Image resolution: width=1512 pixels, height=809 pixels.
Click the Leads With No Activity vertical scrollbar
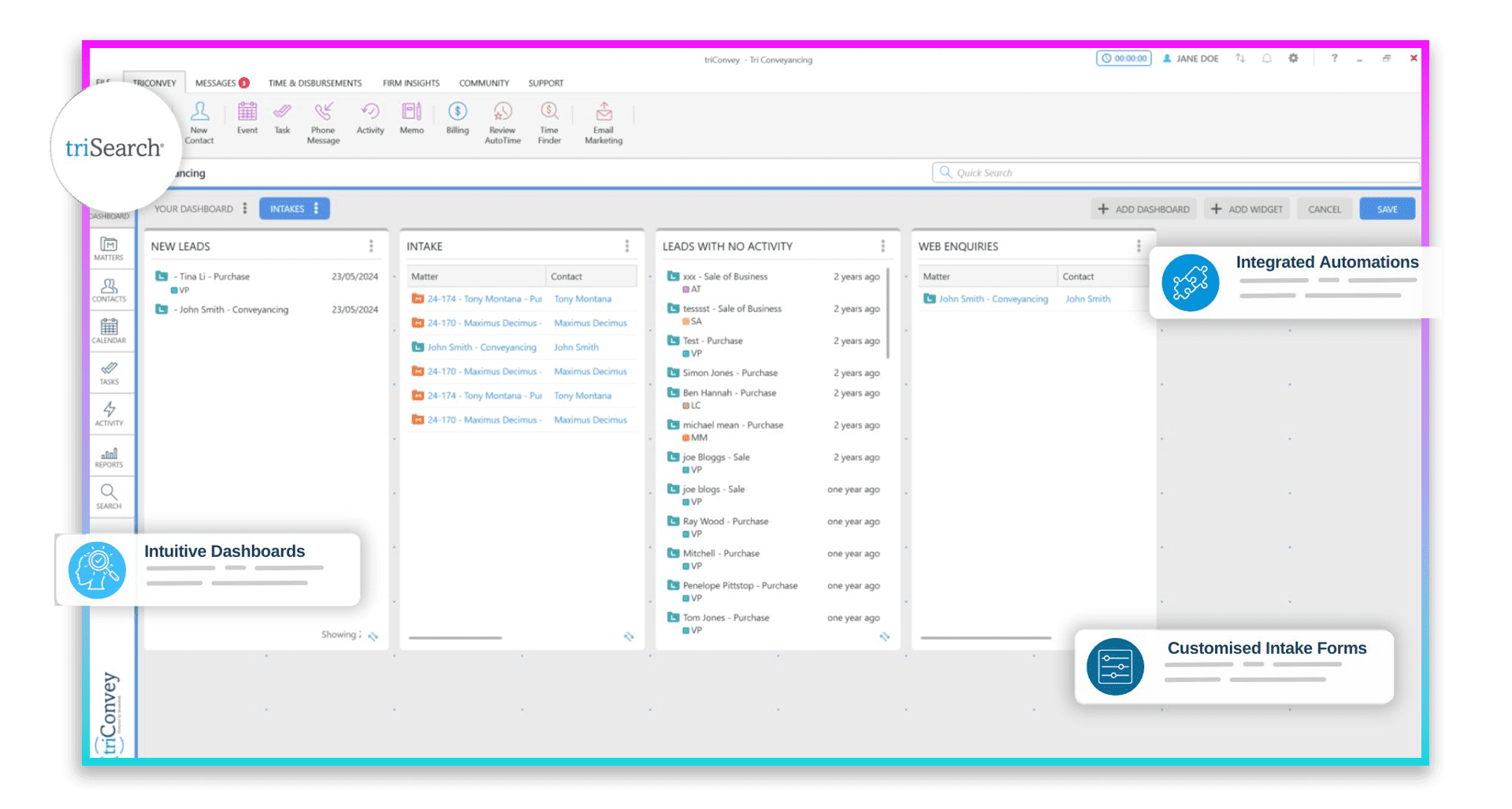click(888, 313)
